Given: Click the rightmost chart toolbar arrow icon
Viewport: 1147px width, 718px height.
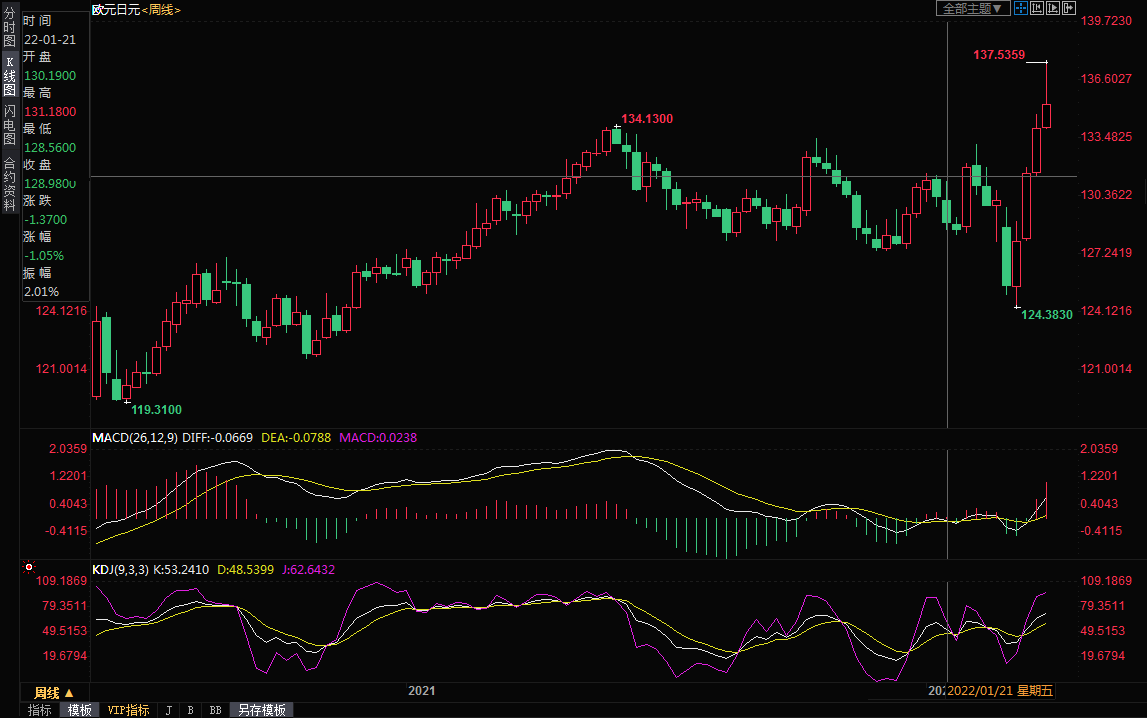Looking at the screenshot, I should [x=1068, y=8].
